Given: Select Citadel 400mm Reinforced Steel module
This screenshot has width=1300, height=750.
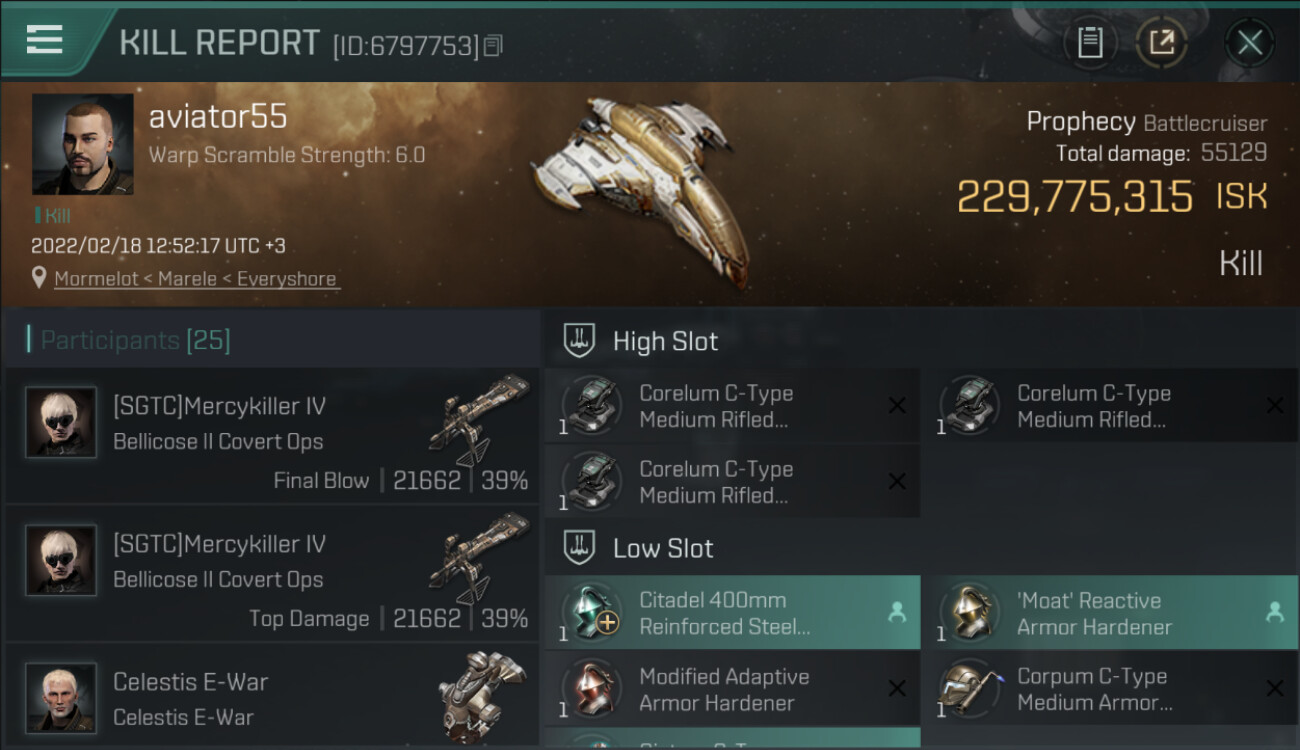Looking at the screenshot, I should click(x=725, y=613).
